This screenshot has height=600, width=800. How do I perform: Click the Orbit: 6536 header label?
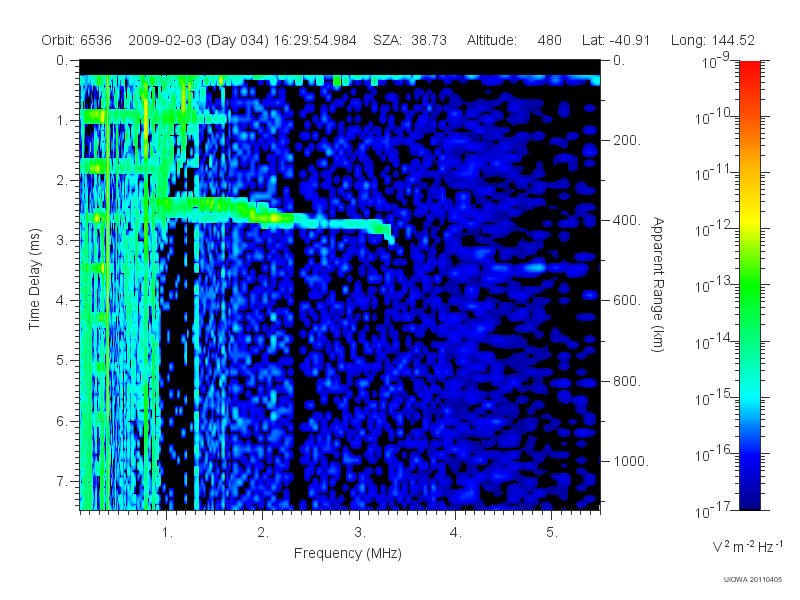[77, 40]
